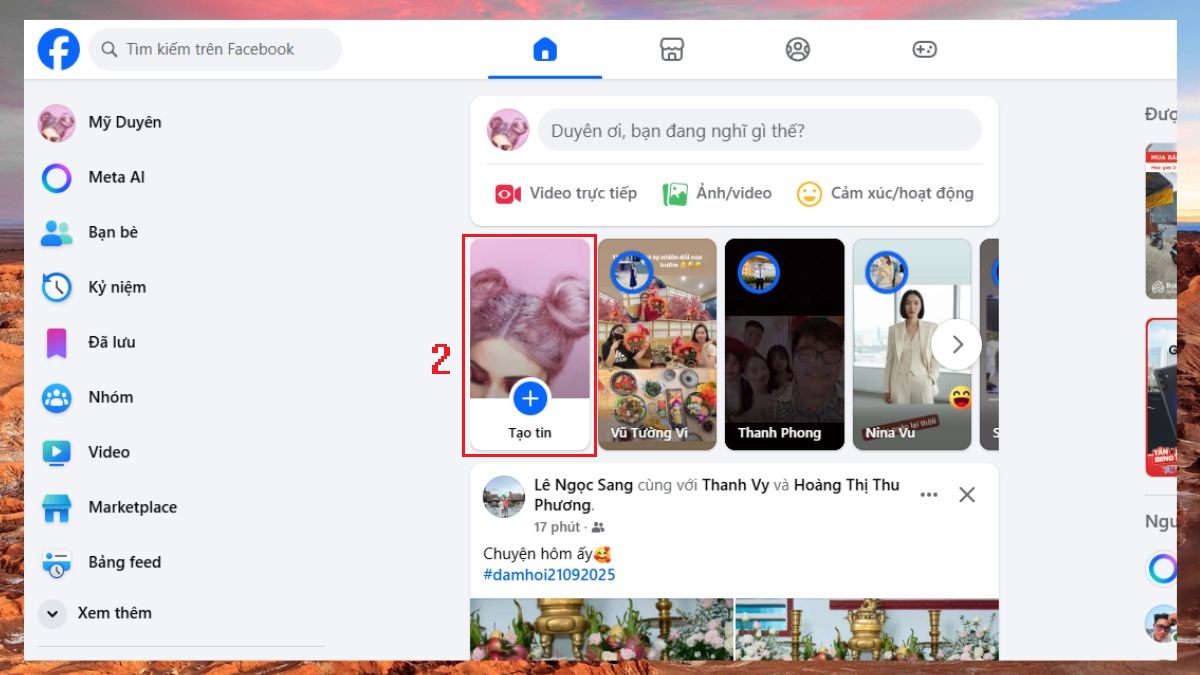Image resolution: width=1200 pixels, height=675 pixels.
Task: Show more stories with the arrow
Action: pos(957,344)
